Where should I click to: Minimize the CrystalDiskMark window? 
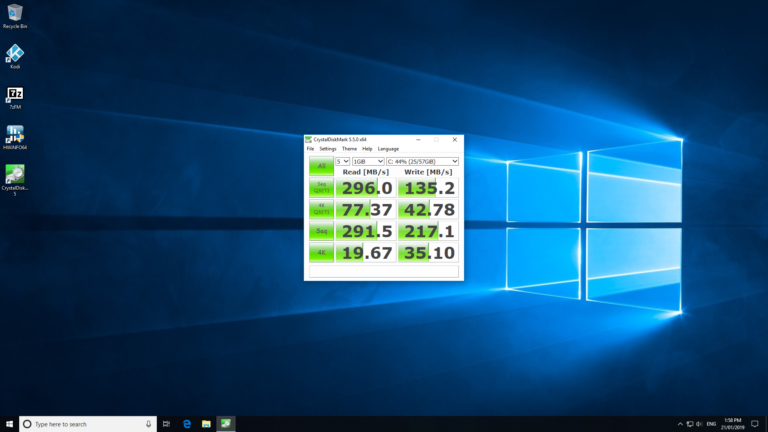(x=418, y=140)
